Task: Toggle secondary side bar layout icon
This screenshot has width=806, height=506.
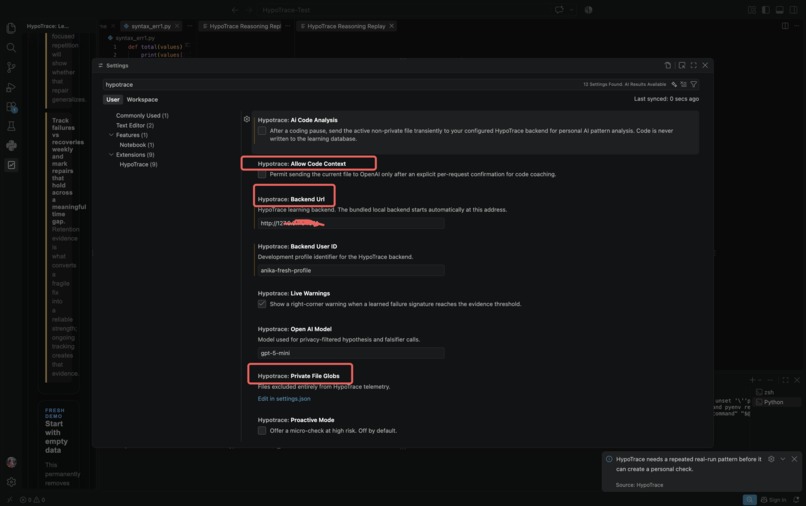Action: [793, 10]
